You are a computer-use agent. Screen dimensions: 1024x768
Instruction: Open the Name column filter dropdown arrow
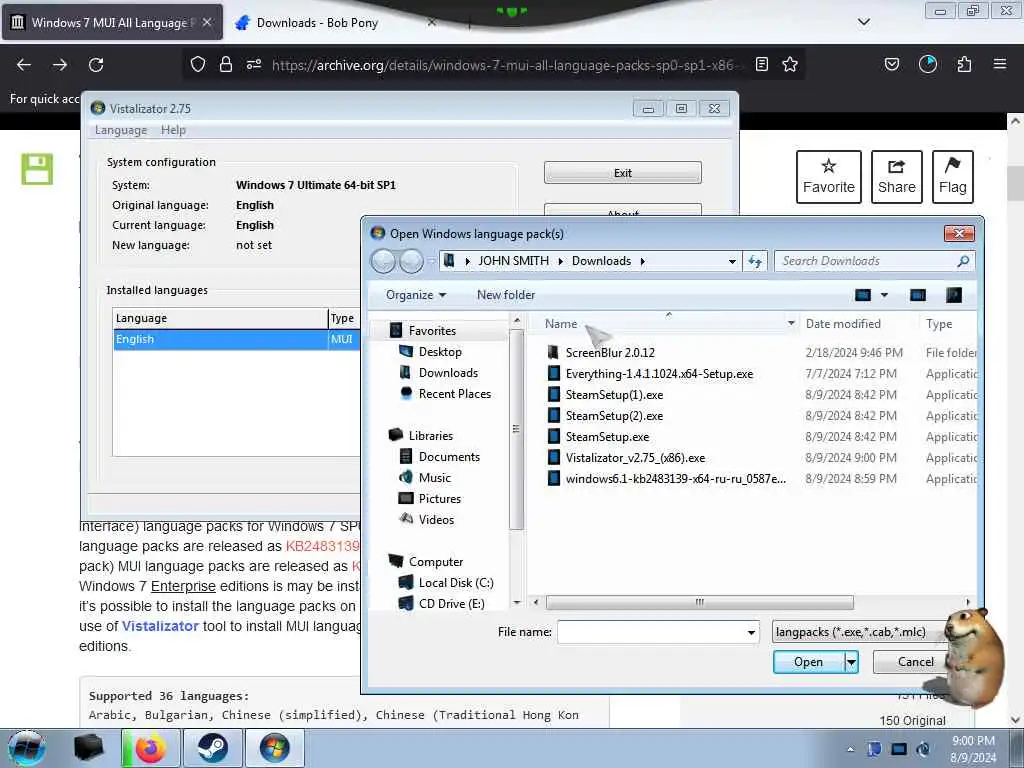click(x=791, y=323)
